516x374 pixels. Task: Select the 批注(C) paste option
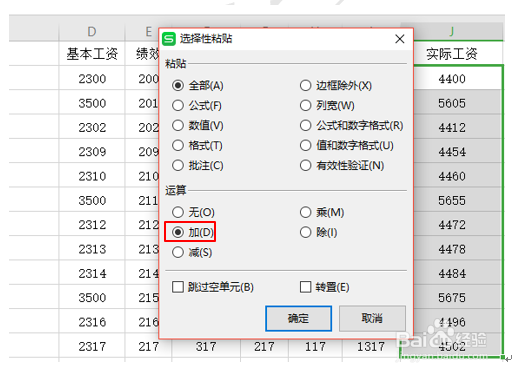(x=198, y=165)
